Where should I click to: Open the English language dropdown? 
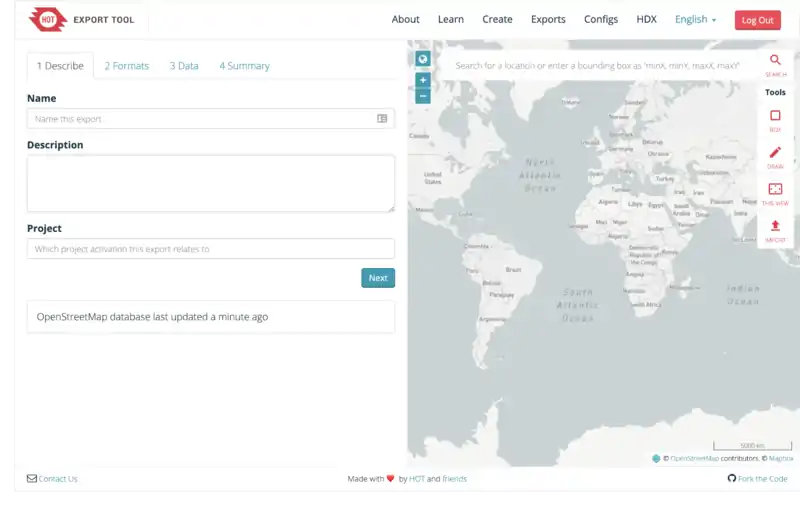pyautogui.click(x=695, y=19)
